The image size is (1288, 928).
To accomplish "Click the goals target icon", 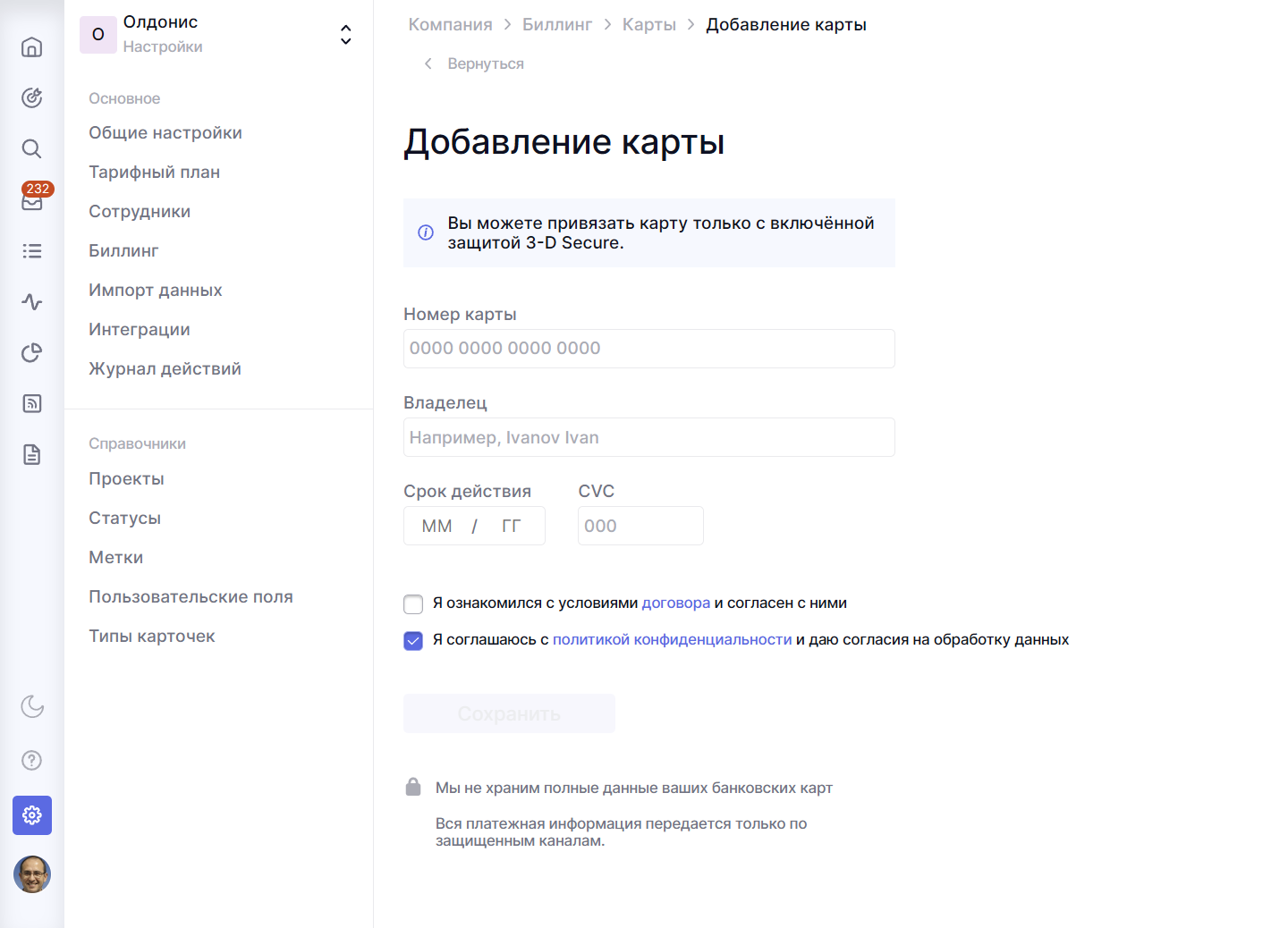I will [32, 98].
